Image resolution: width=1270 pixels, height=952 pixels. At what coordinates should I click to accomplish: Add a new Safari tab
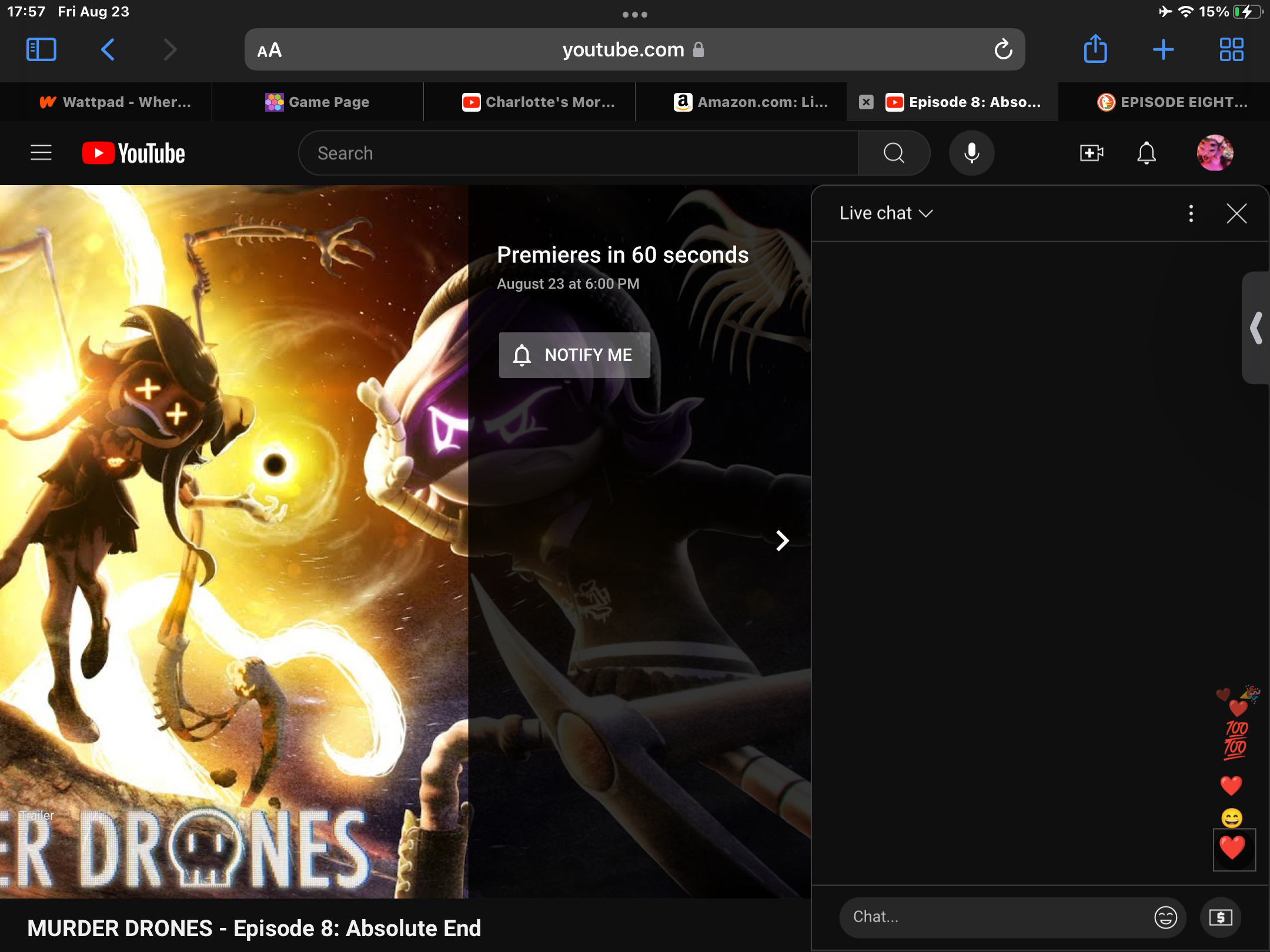click(x=1164, y=49)
